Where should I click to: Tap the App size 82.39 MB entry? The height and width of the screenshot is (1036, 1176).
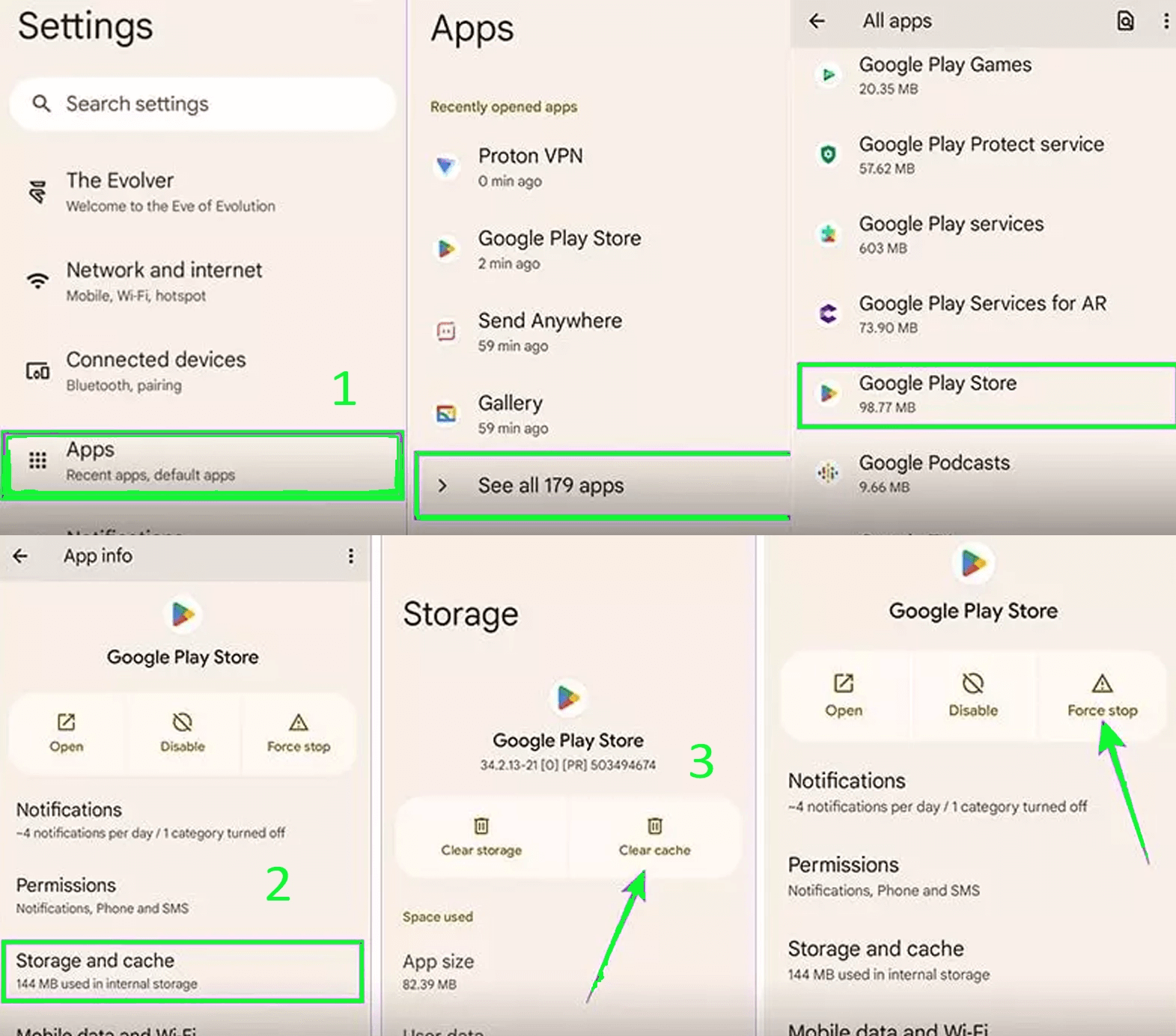click(569, 972)
